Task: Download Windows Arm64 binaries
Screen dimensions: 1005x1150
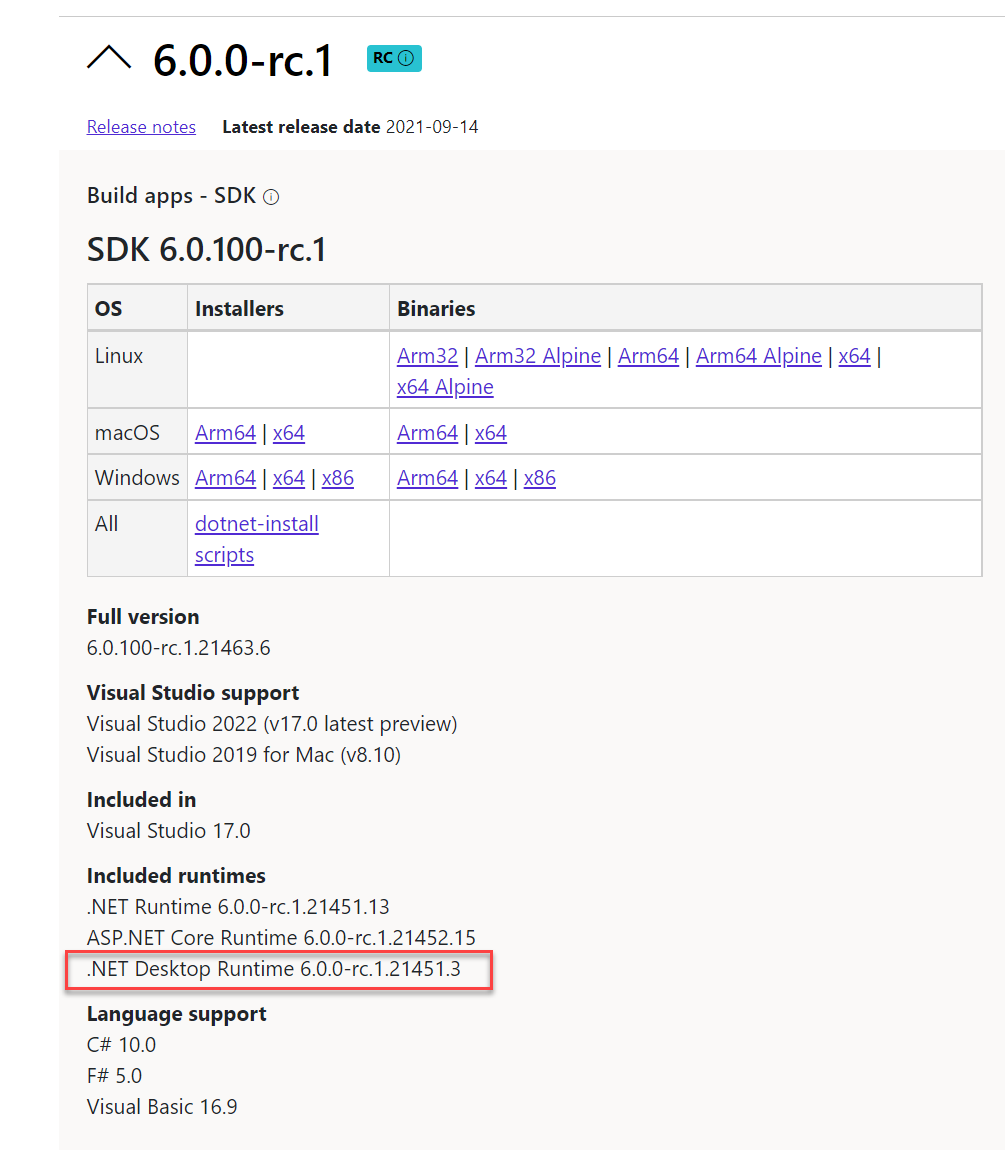Action: (427, 478)
